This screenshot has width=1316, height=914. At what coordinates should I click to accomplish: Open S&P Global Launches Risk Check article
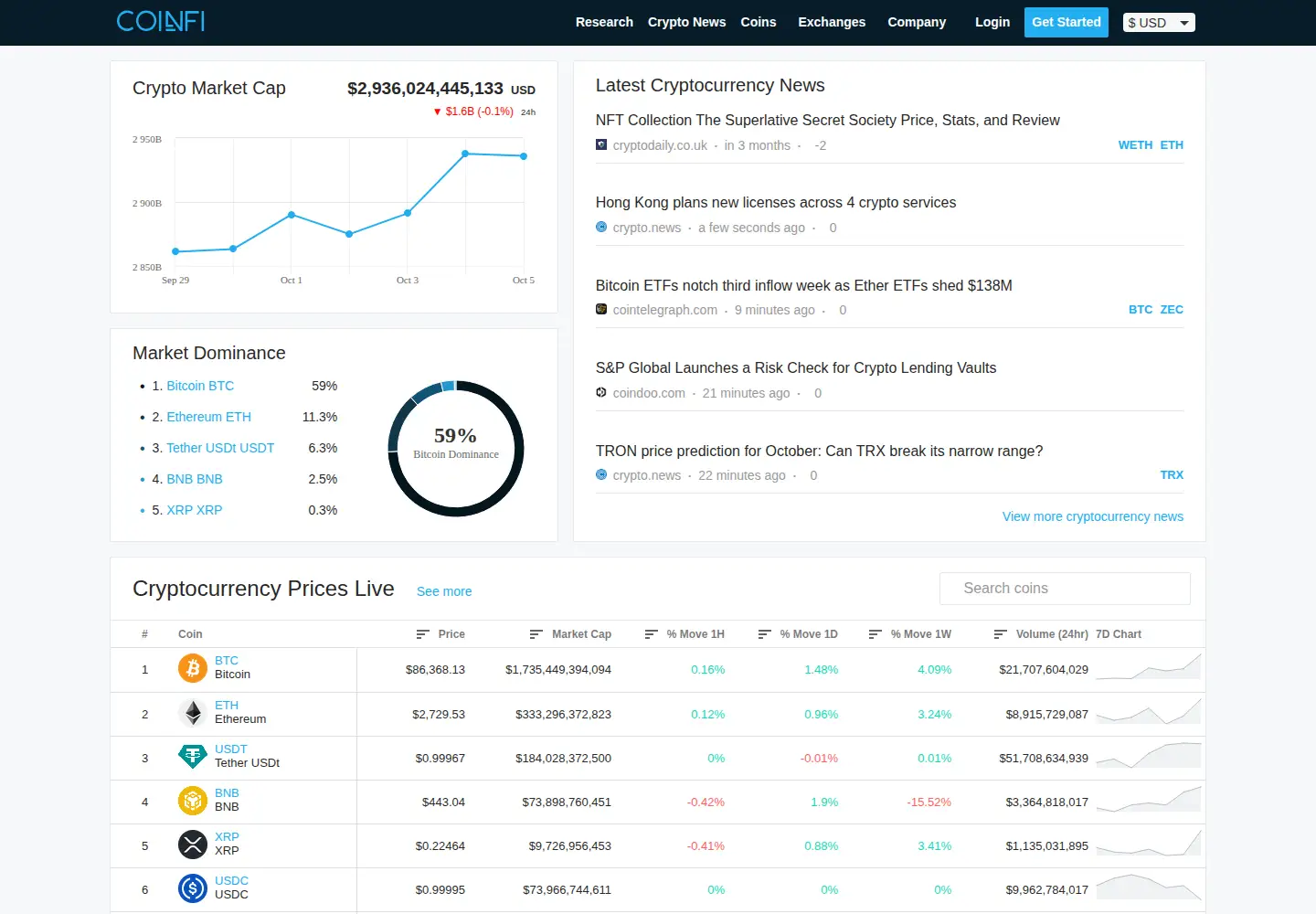(x=796, y=367)
